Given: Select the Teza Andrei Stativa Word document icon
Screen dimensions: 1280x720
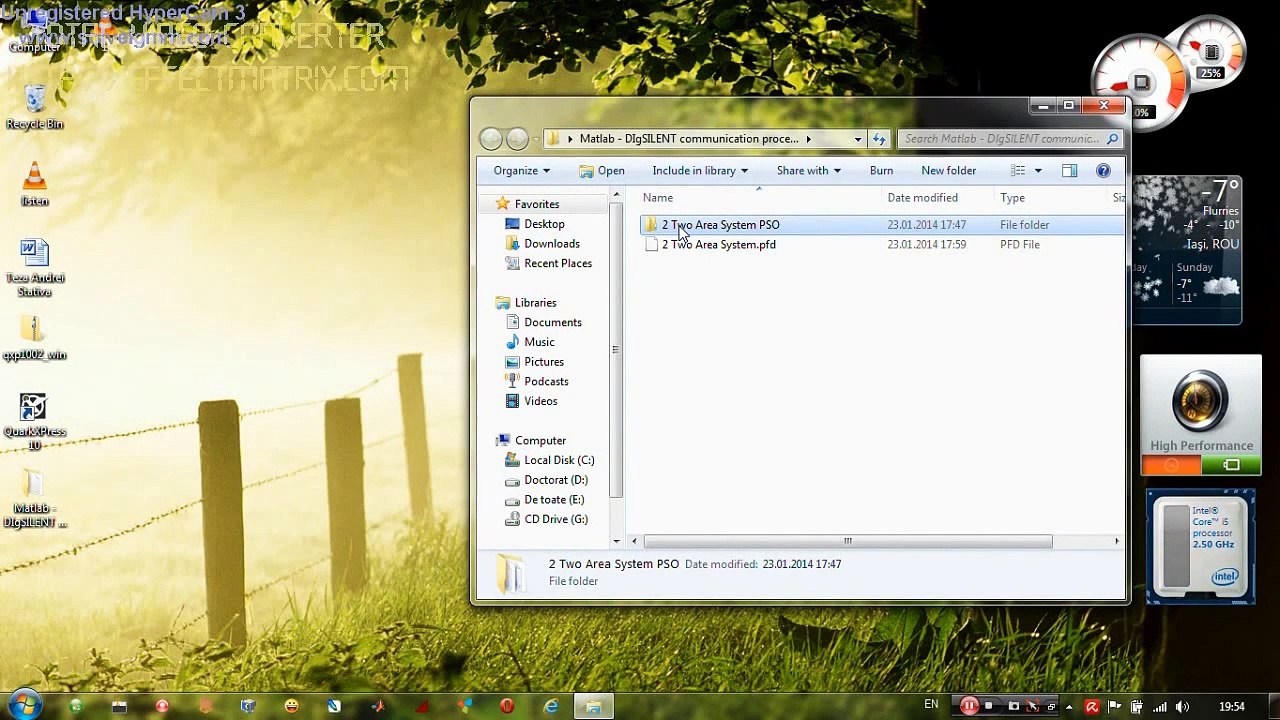Looking at the screenshot, I should (x=34, y=268).
